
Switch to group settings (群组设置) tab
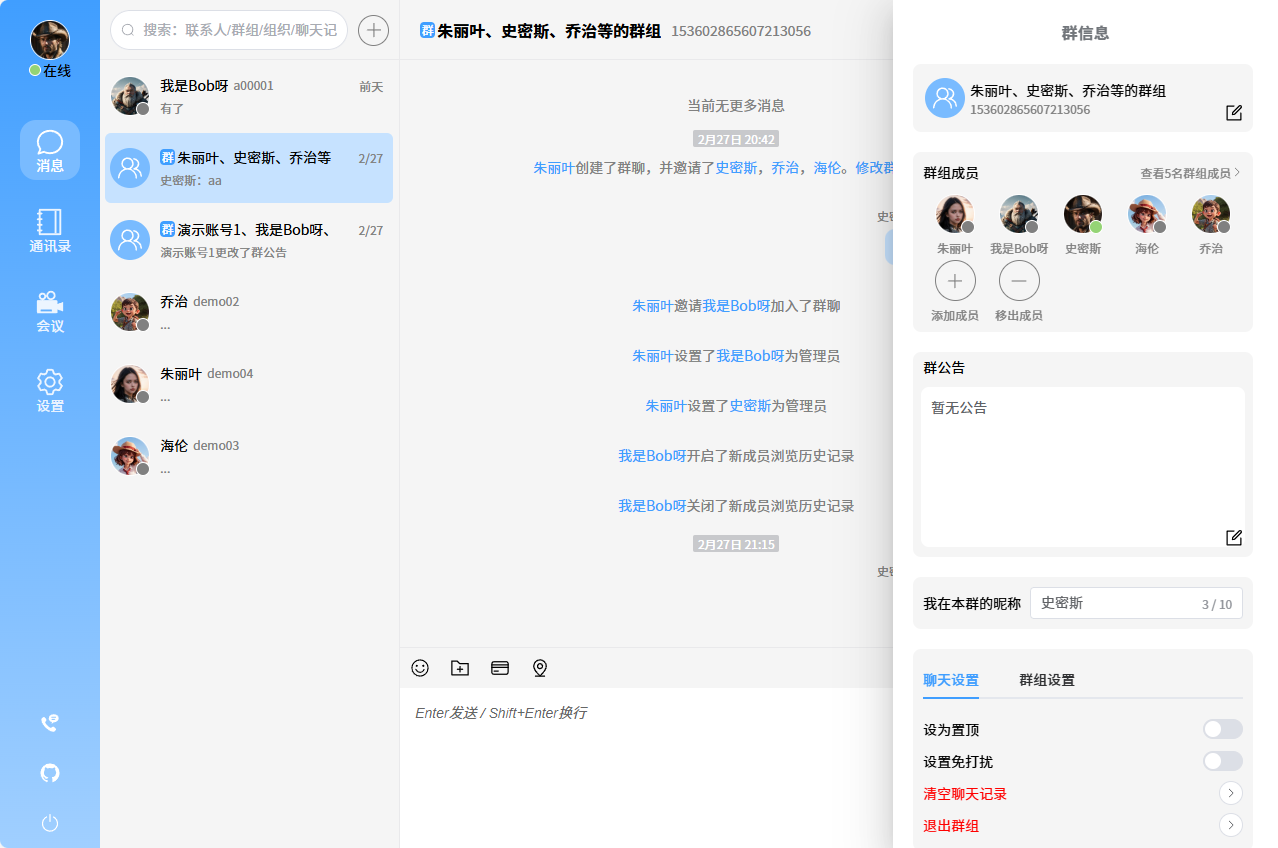point(1047,680)
